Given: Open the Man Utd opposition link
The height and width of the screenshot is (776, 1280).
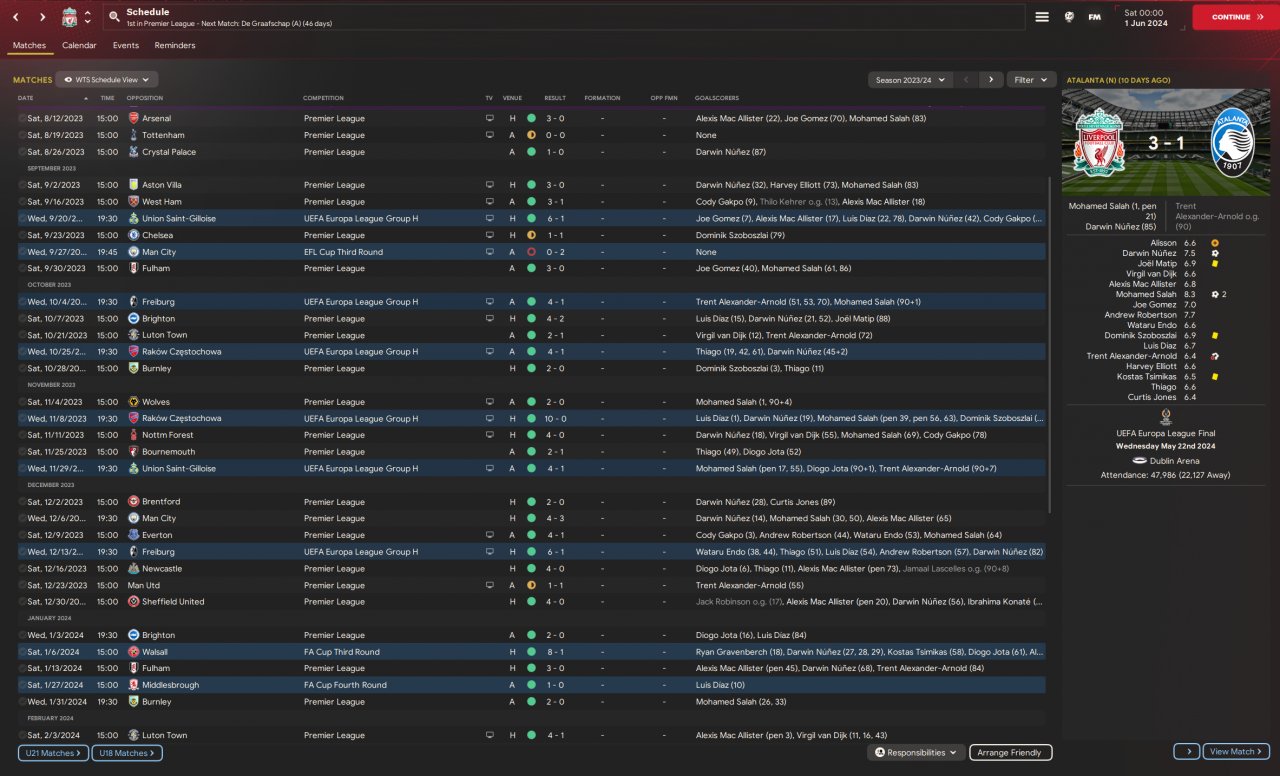Looking at the screenshot, I should 143,585.
